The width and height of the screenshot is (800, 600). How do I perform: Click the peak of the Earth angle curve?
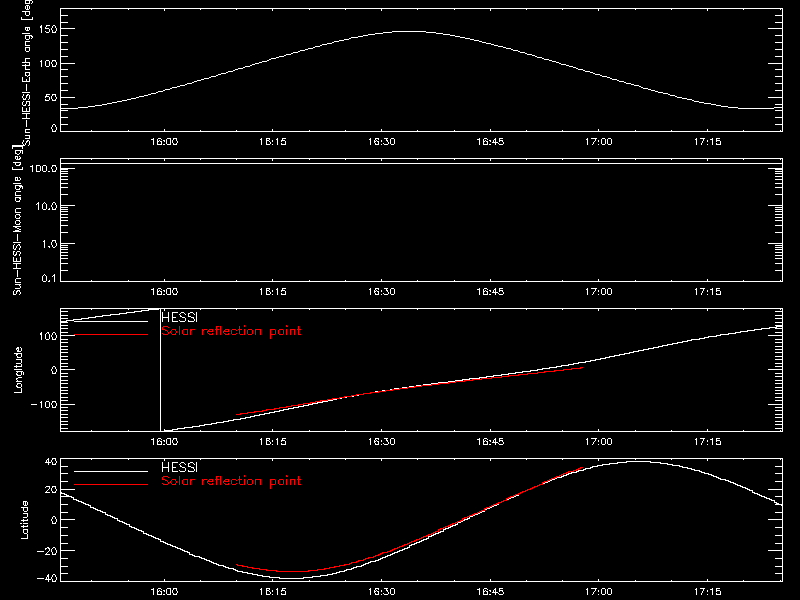[410, 32]
